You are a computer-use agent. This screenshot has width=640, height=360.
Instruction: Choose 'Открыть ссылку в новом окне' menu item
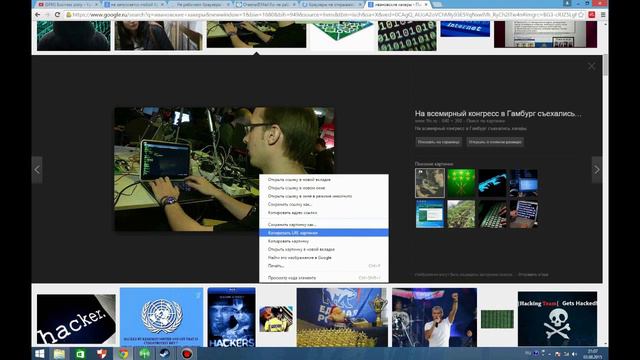click(324, 188)
